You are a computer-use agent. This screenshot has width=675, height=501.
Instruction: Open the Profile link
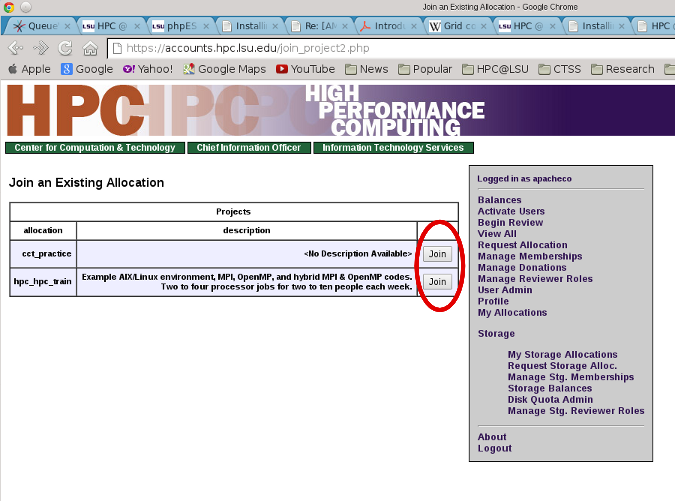(x=493, y=301)
